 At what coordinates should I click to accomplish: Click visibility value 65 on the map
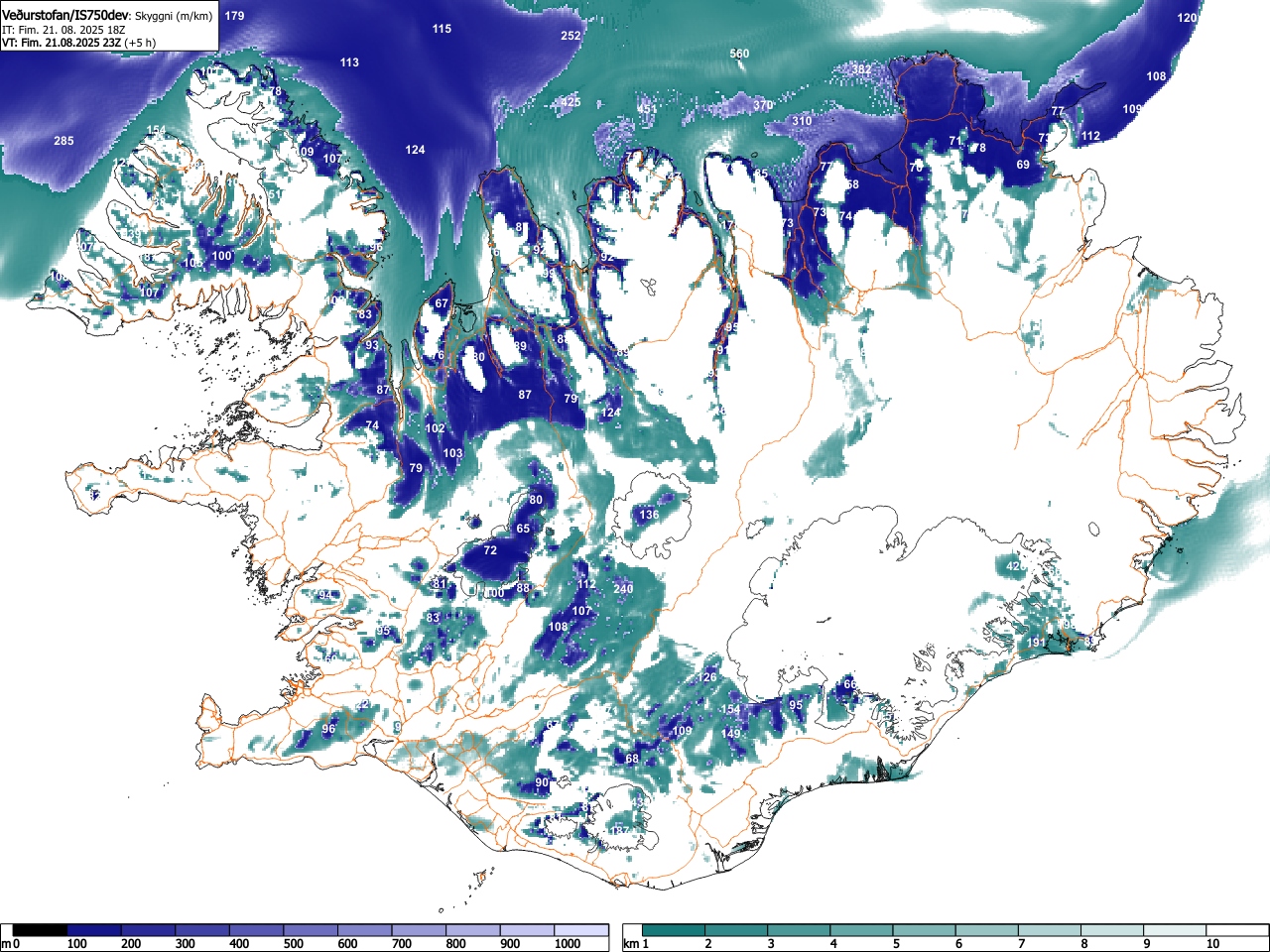point(523,529)
